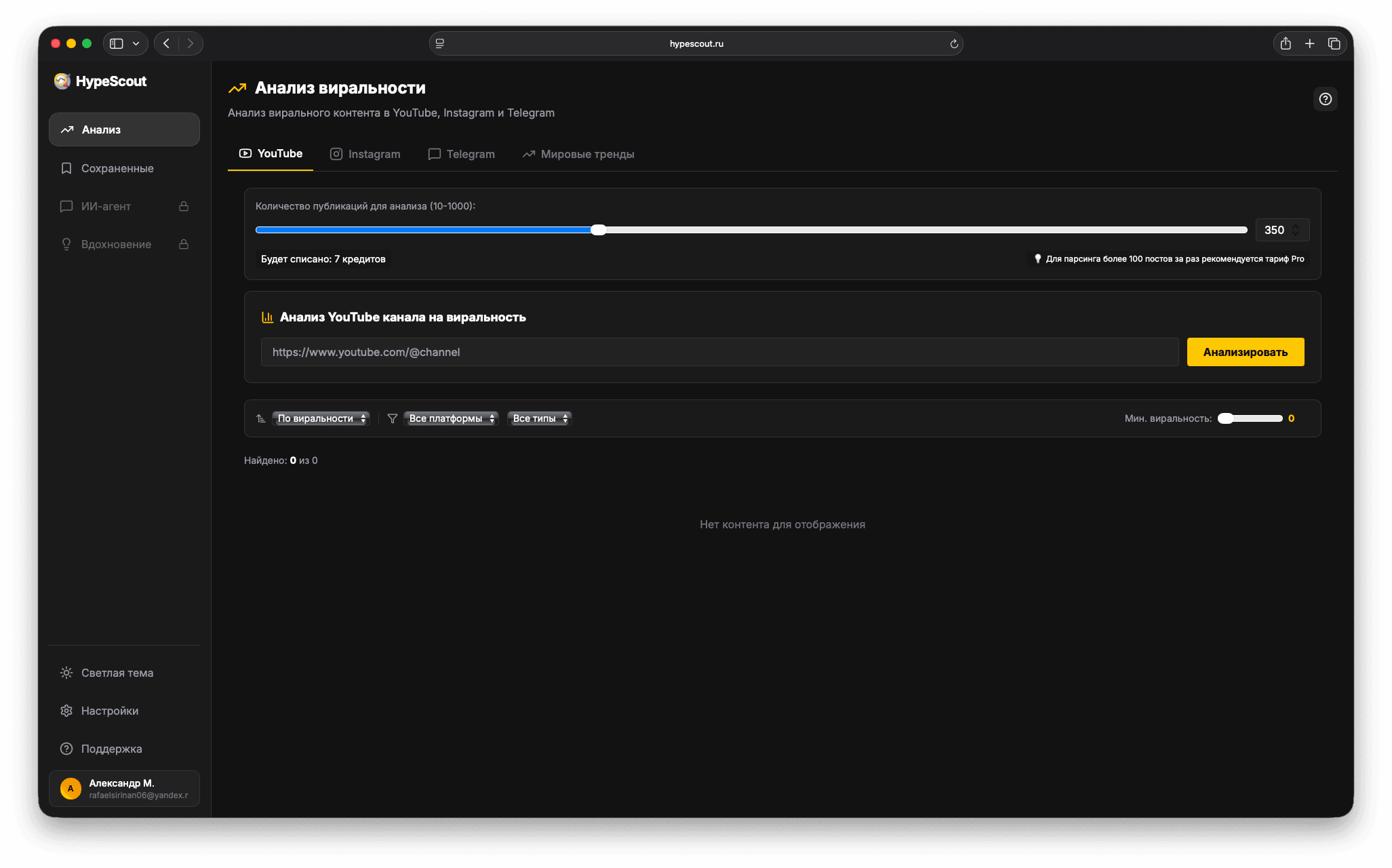Toggle Светлая тема light mode
Viewport: 1392px width, 868px height.
[124, 673]
